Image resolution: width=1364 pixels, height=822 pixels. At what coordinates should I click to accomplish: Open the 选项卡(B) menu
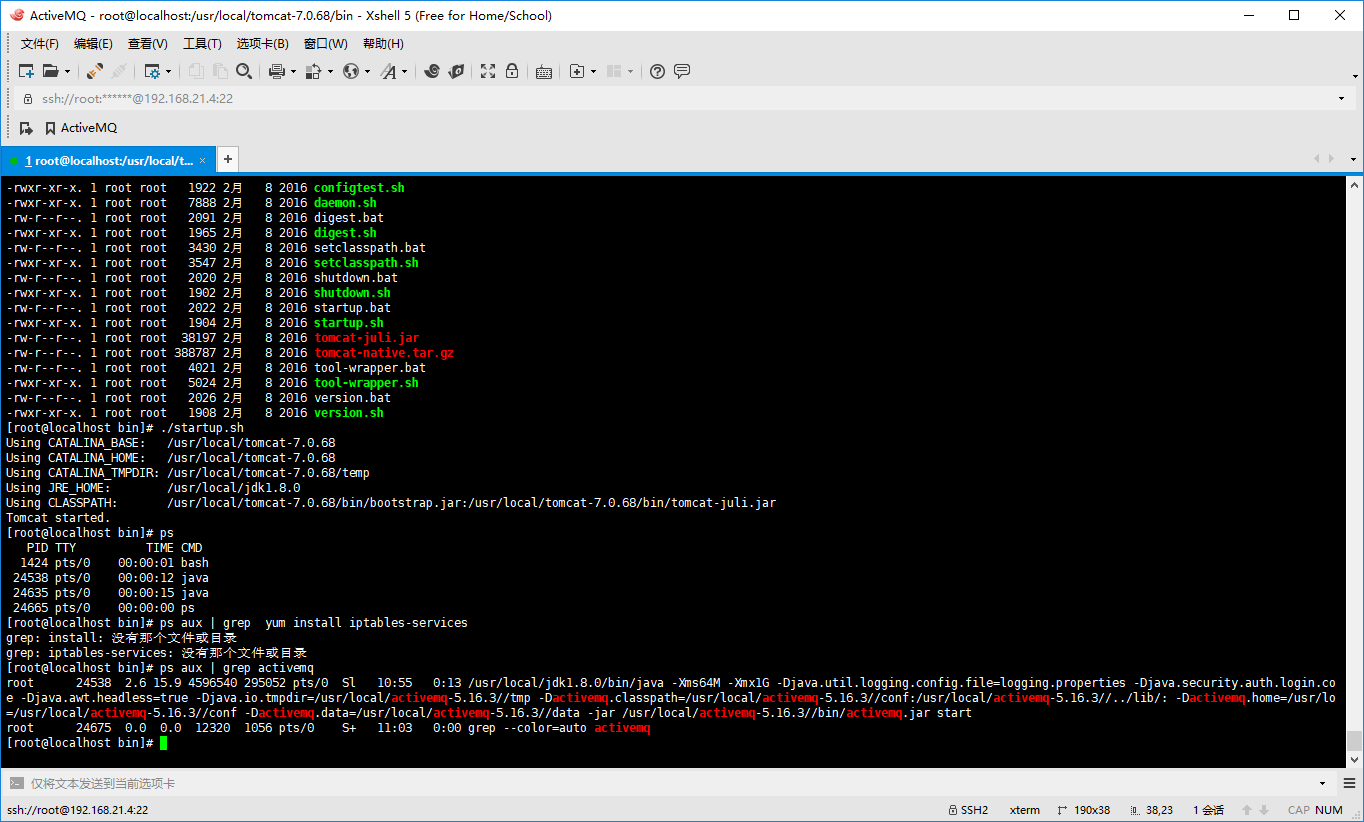click(x=263, y=44)
